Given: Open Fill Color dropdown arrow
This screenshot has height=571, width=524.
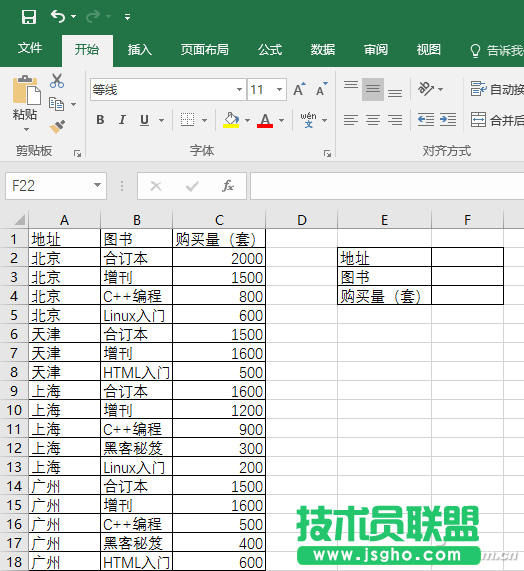Looking at the screenshot, I should coord(248,120).
